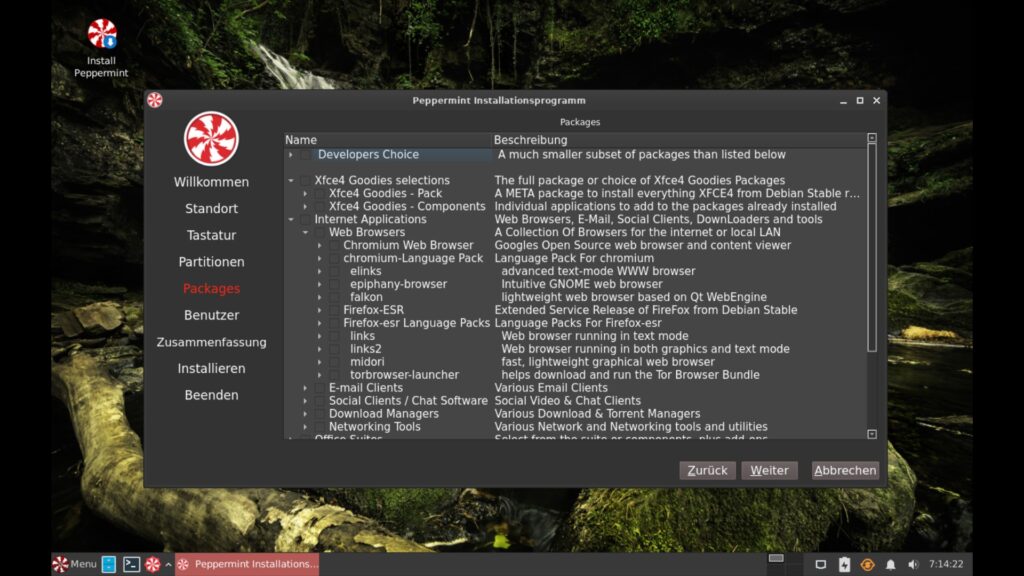Enable the E-mail Clients checkbox

pyautogui.click(x=319, y=388)
